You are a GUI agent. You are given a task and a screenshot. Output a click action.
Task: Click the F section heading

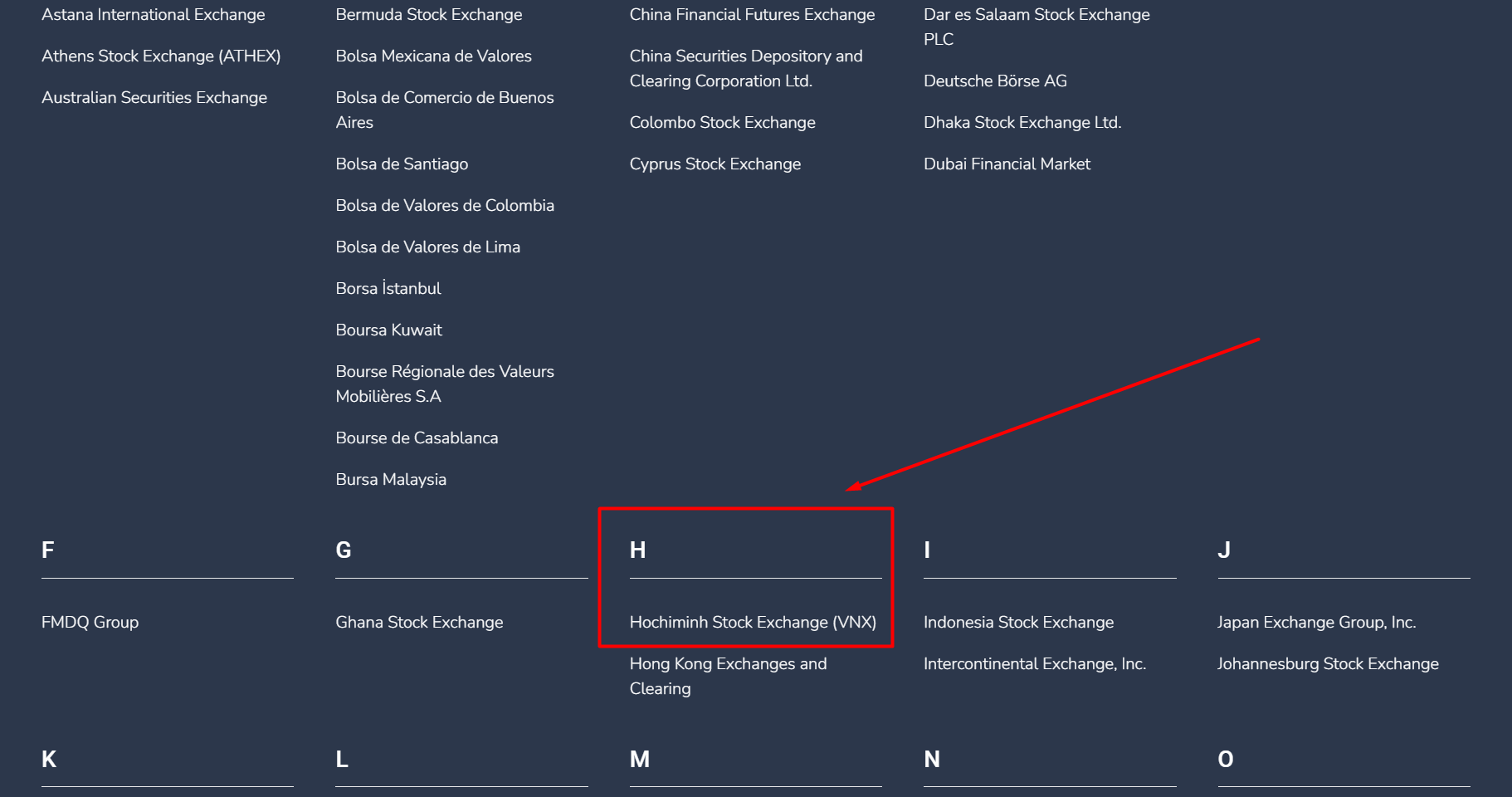pyautogui.click(x=48, y=550)
